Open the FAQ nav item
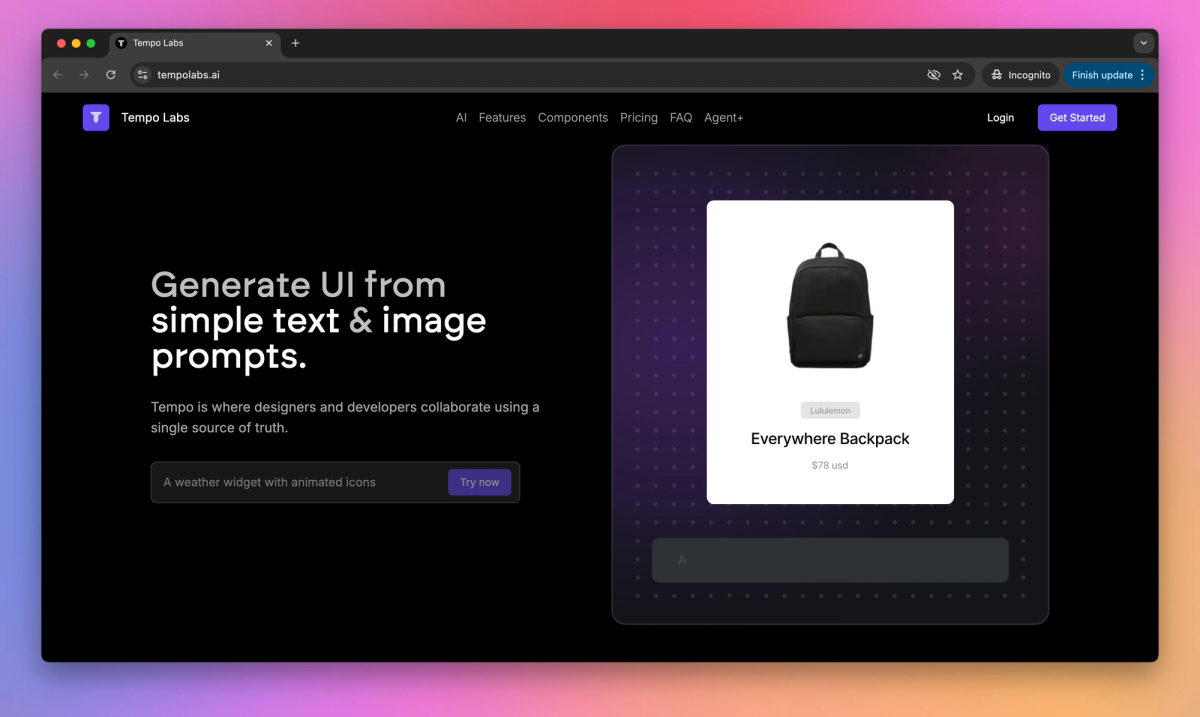The width and height of the screenshot is (1200, 717). point(681,118)
